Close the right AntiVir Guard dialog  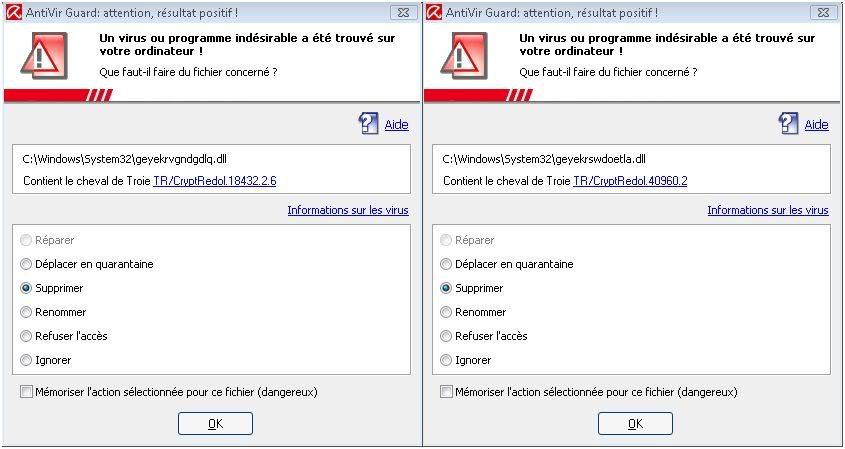point(823,13)
